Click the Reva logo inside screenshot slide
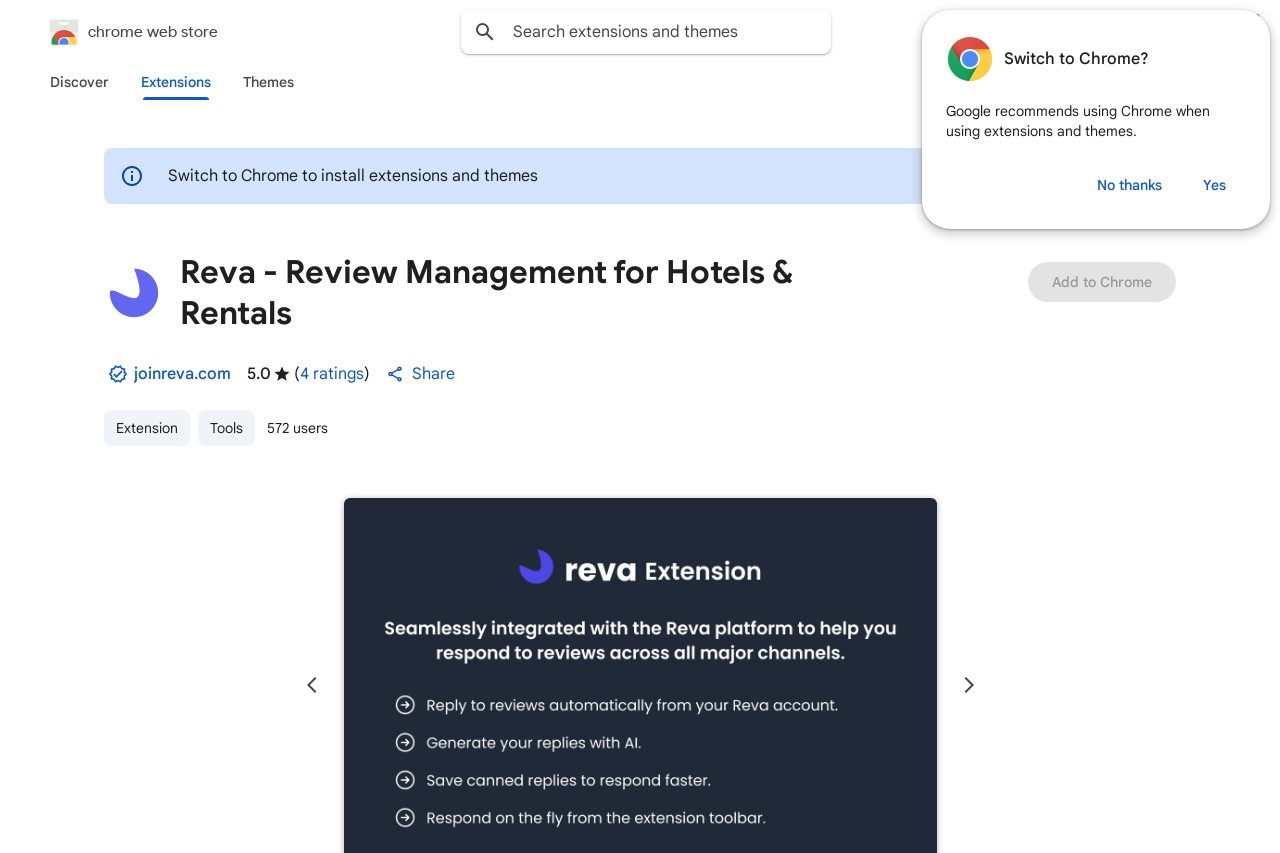The image size is (1280, 853). point(537,567)
